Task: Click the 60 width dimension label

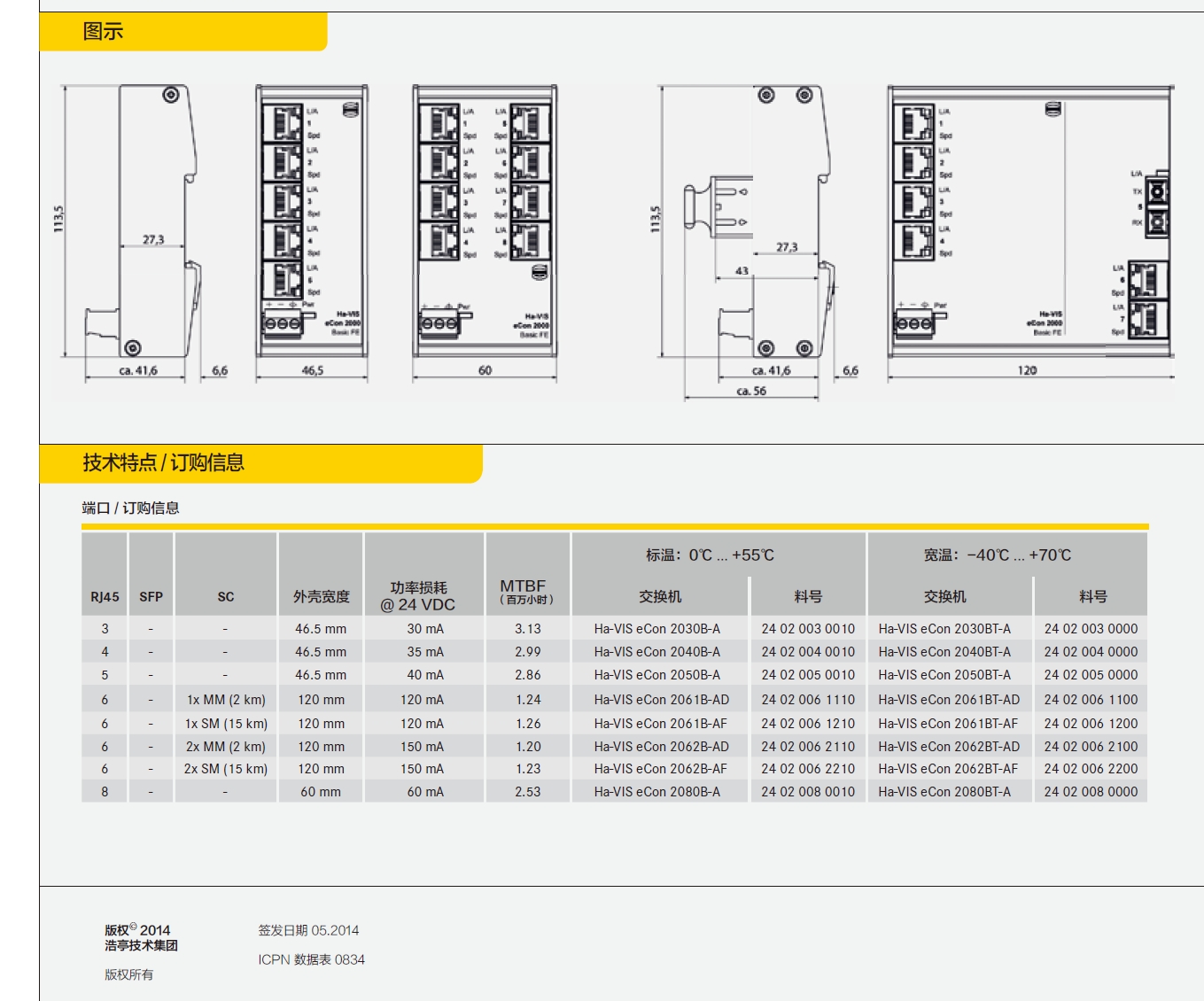Action: (485, 370)
